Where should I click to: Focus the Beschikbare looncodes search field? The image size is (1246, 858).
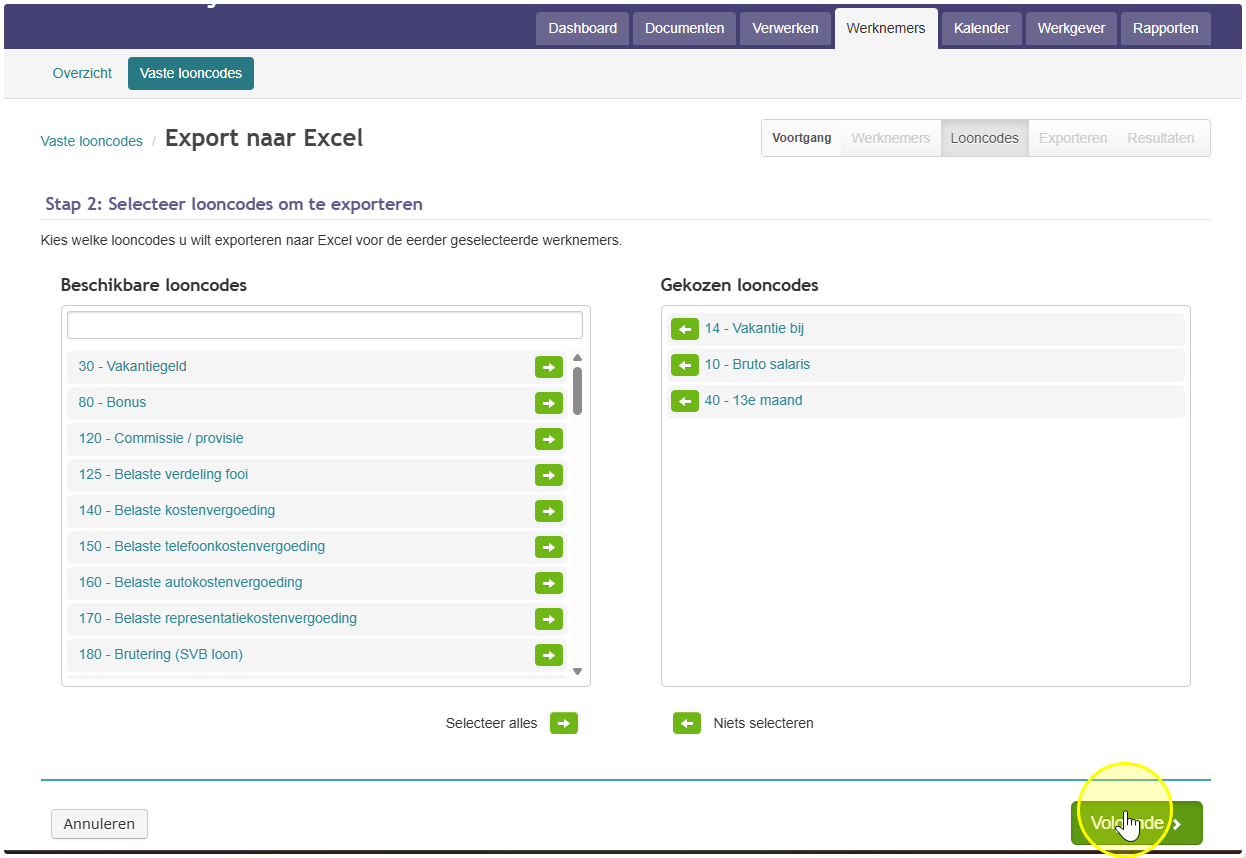[325, 325]
